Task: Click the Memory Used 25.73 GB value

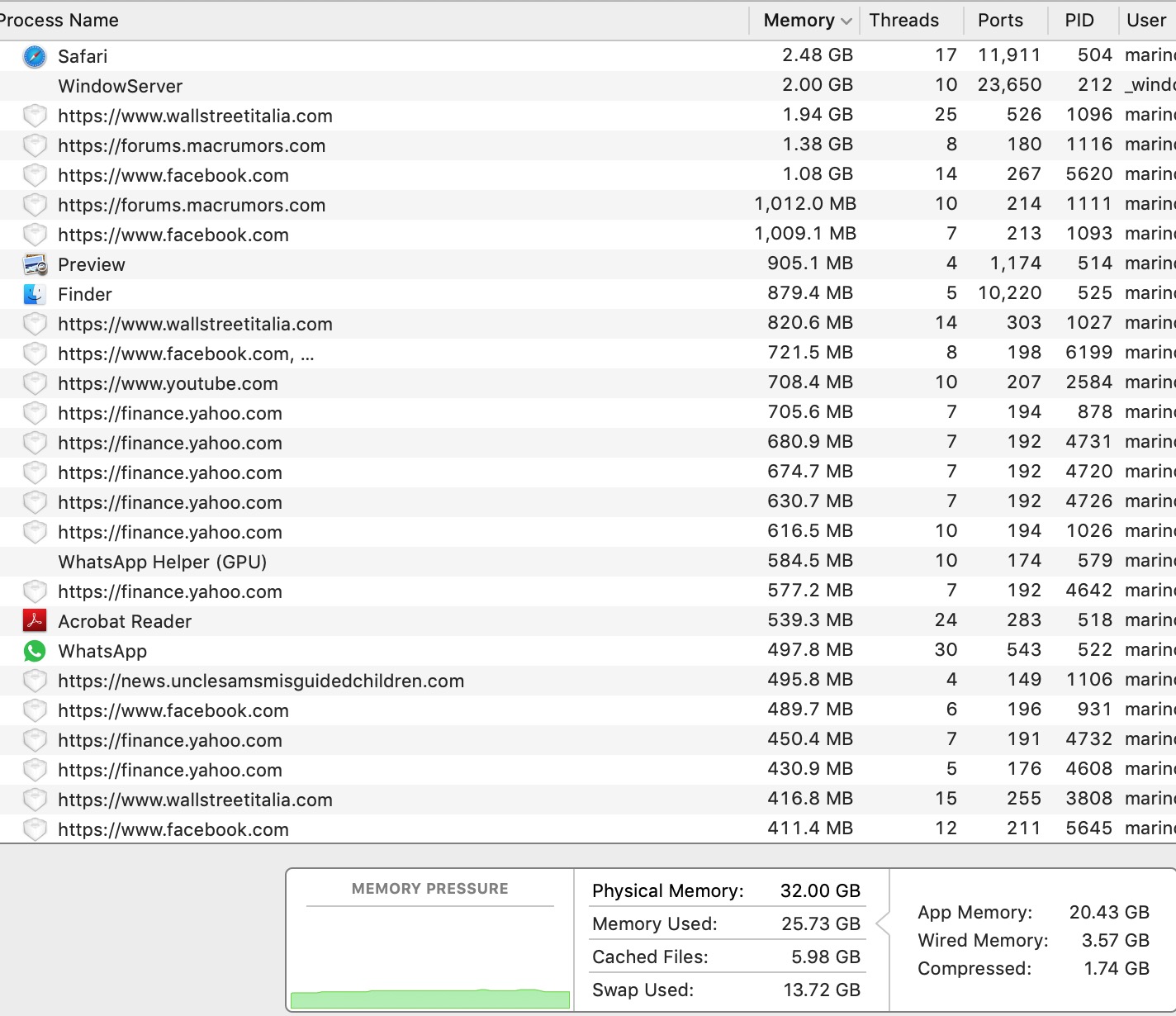Action: [x=821, y=923]
